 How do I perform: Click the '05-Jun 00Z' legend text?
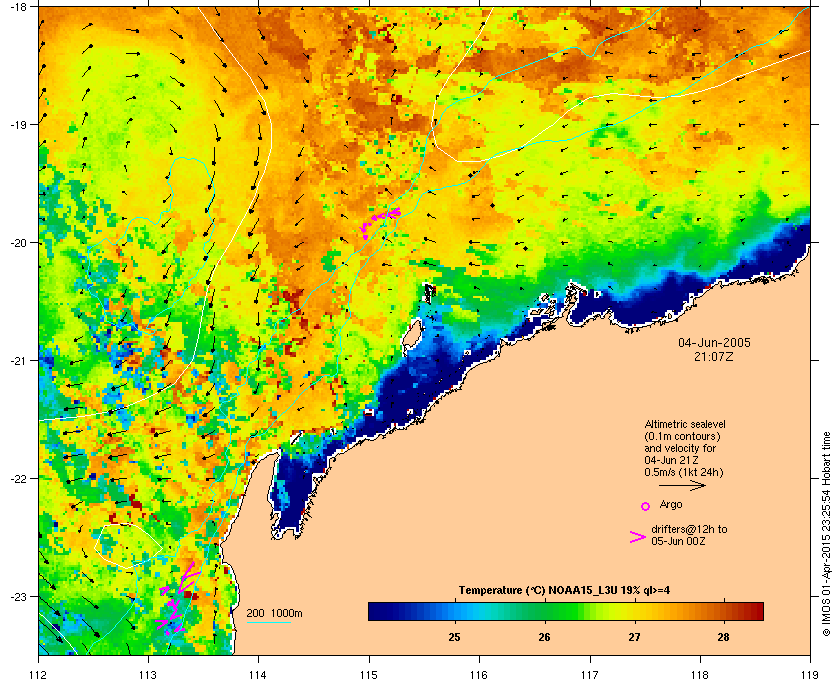pyautogui.click(x=678, y=541)
